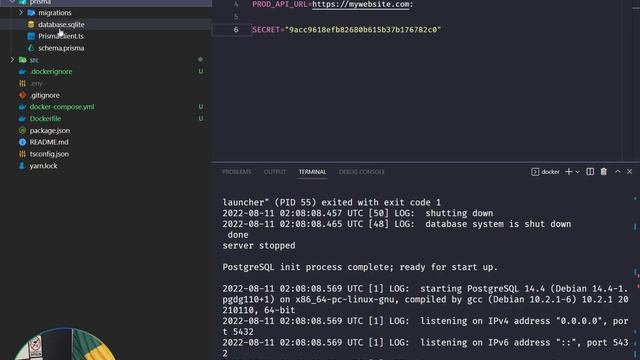Click on the SECRET line in editor
The height and width of the screenshot is (360, 640).
[347, 30]
